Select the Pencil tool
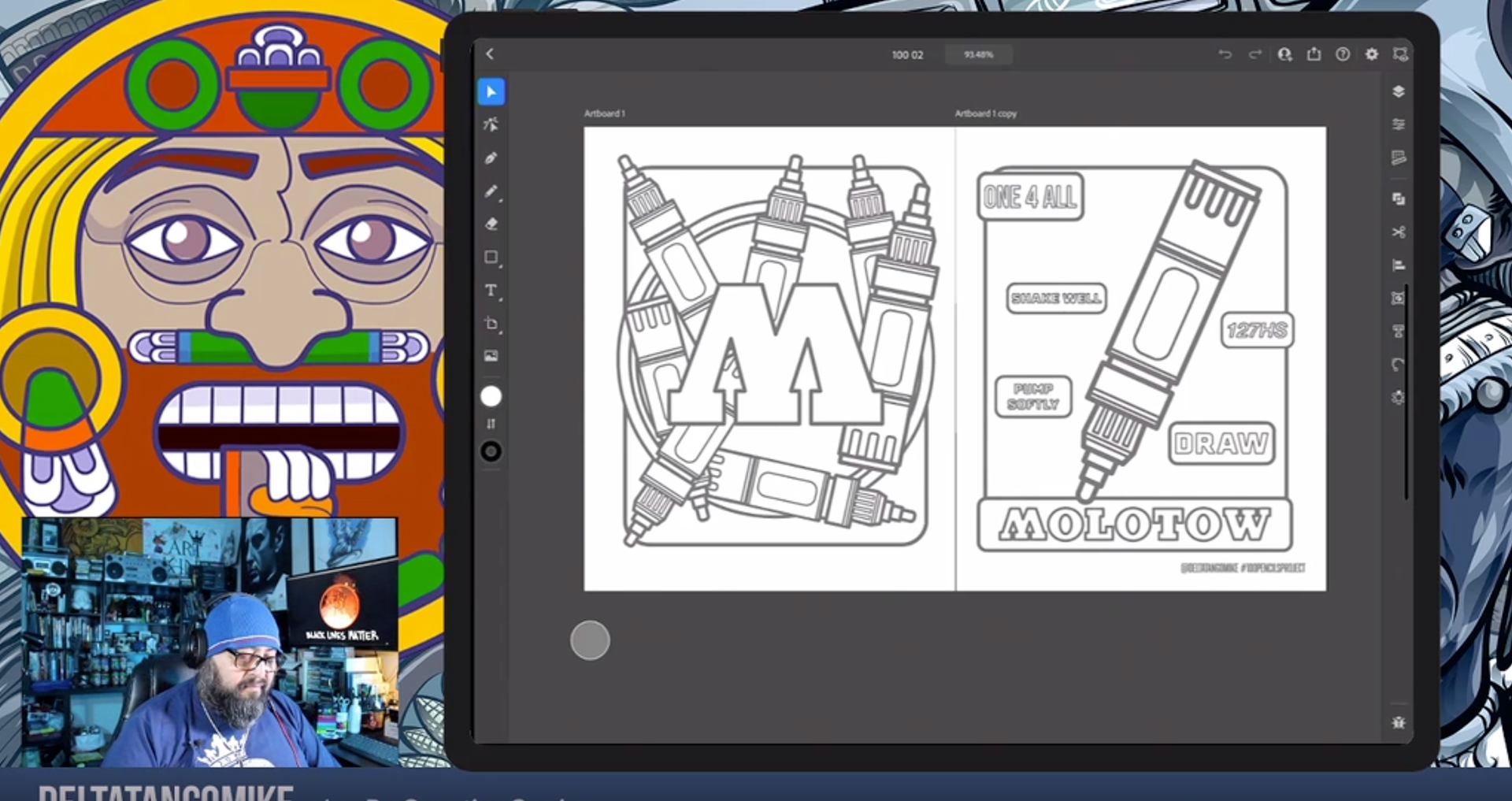 point(491,191)
